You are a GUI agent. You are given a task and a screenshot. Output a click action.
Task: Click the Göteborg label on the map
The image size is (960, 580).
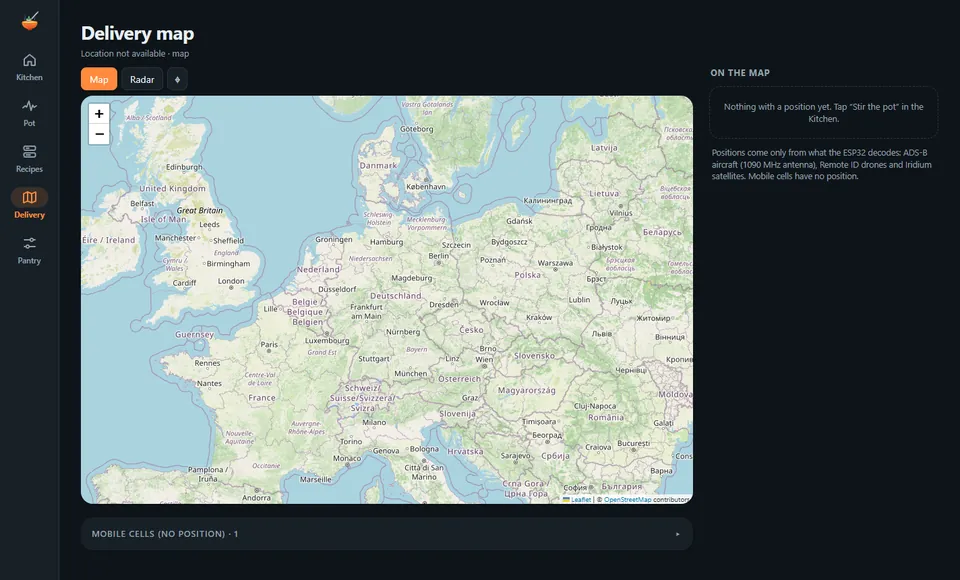click(416, 129)
